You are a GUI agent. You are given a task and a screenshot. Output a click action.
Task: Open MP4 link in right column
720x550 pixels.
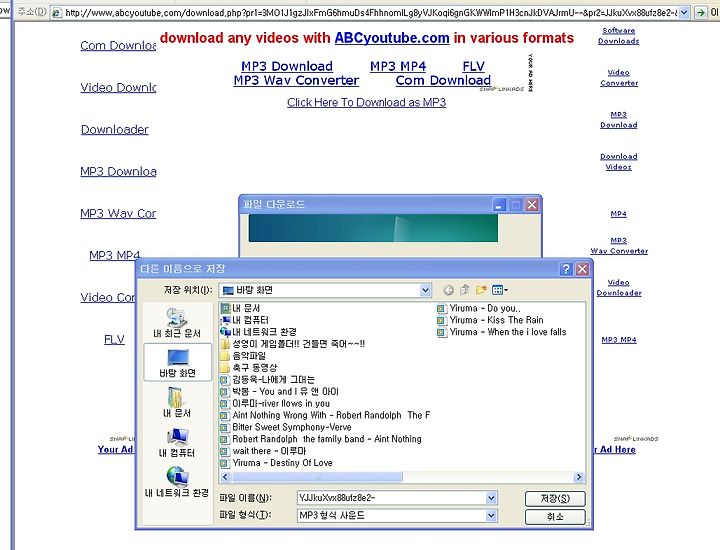point(619,213)
